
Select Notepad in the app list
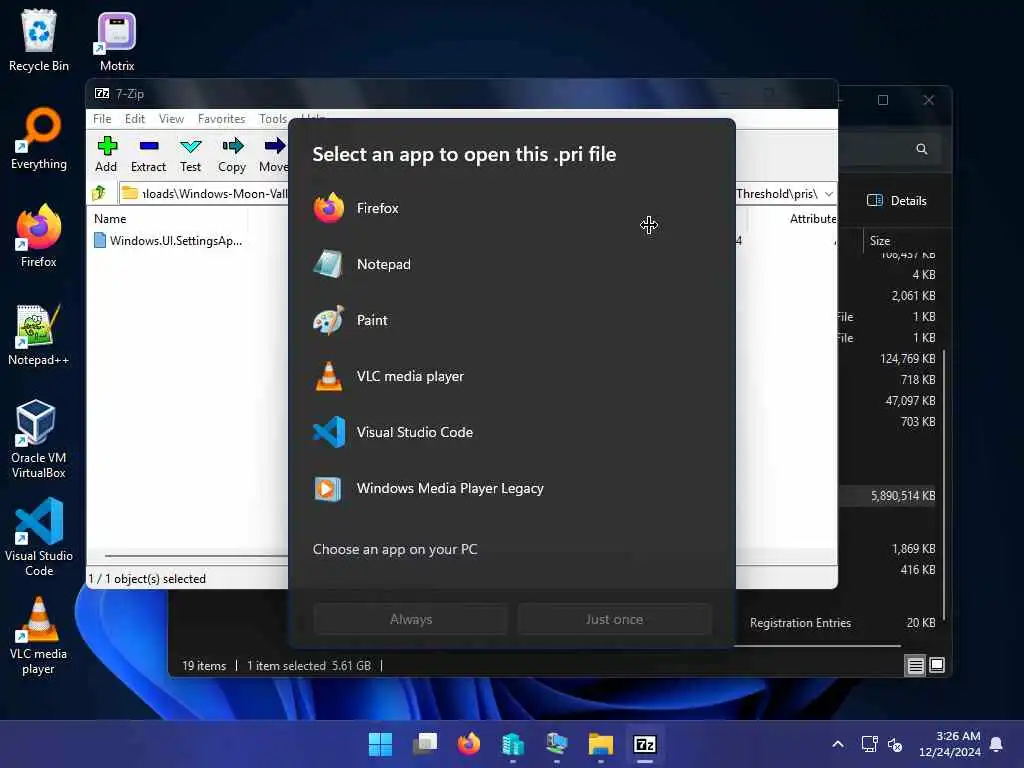[x=511, y=264]
